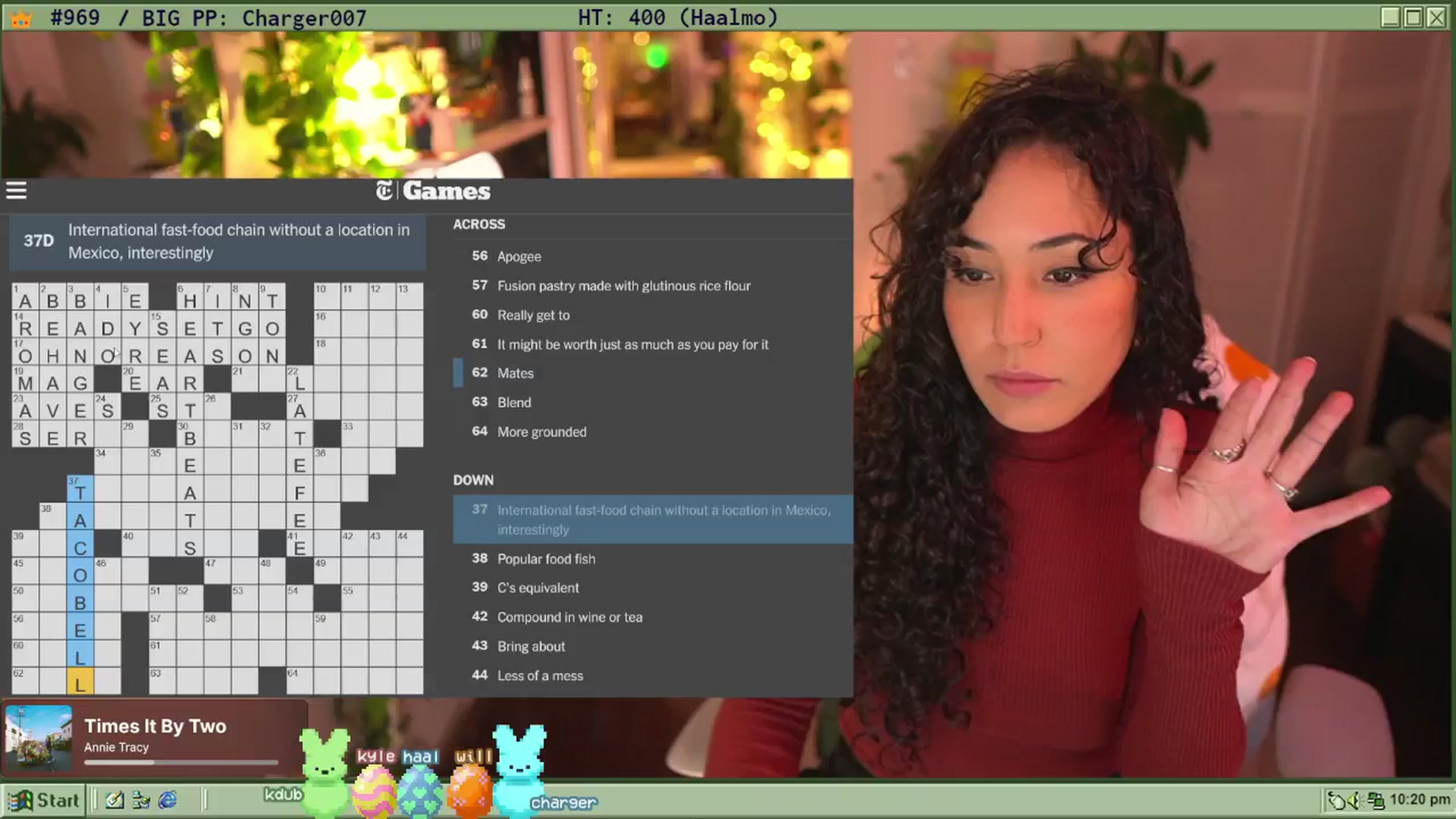Image resolution: width=1456 pixels, height=819 pixels.
Task: Select crossword cell numbered 26
Action: tap(217, 406)
